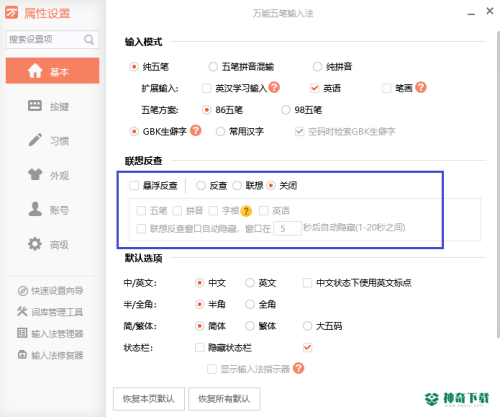Select the 反查 radio button
Viewport: 500px width, 417px height.
[201, 185]
